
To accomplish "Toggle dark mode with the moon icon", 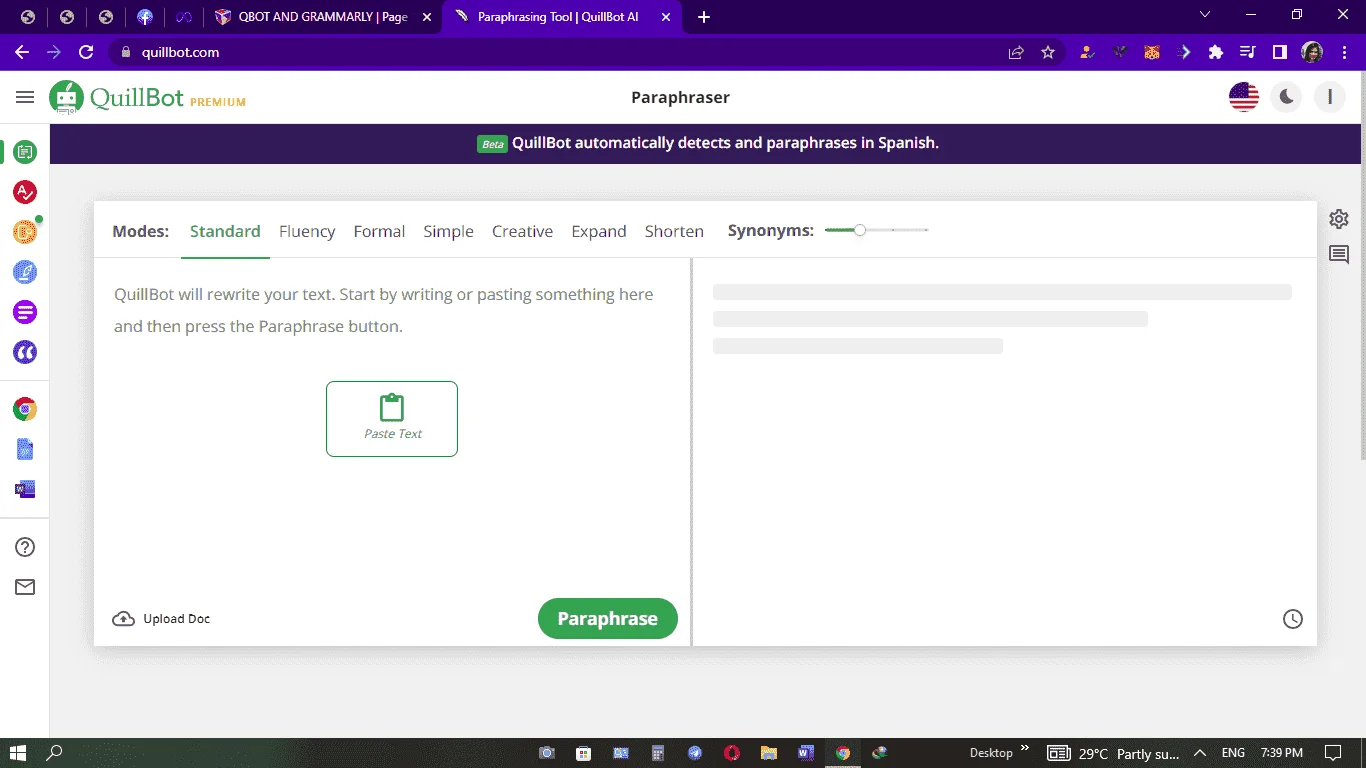I will tap(1287, 97).
